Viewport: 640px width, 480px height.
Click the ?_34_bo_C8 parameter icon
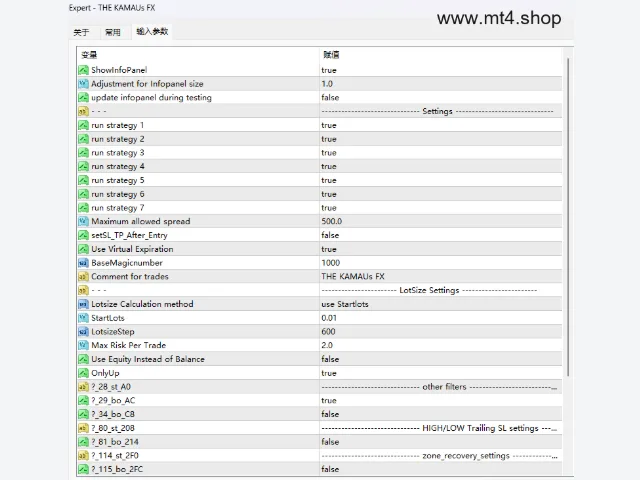(x=83, y=414)
